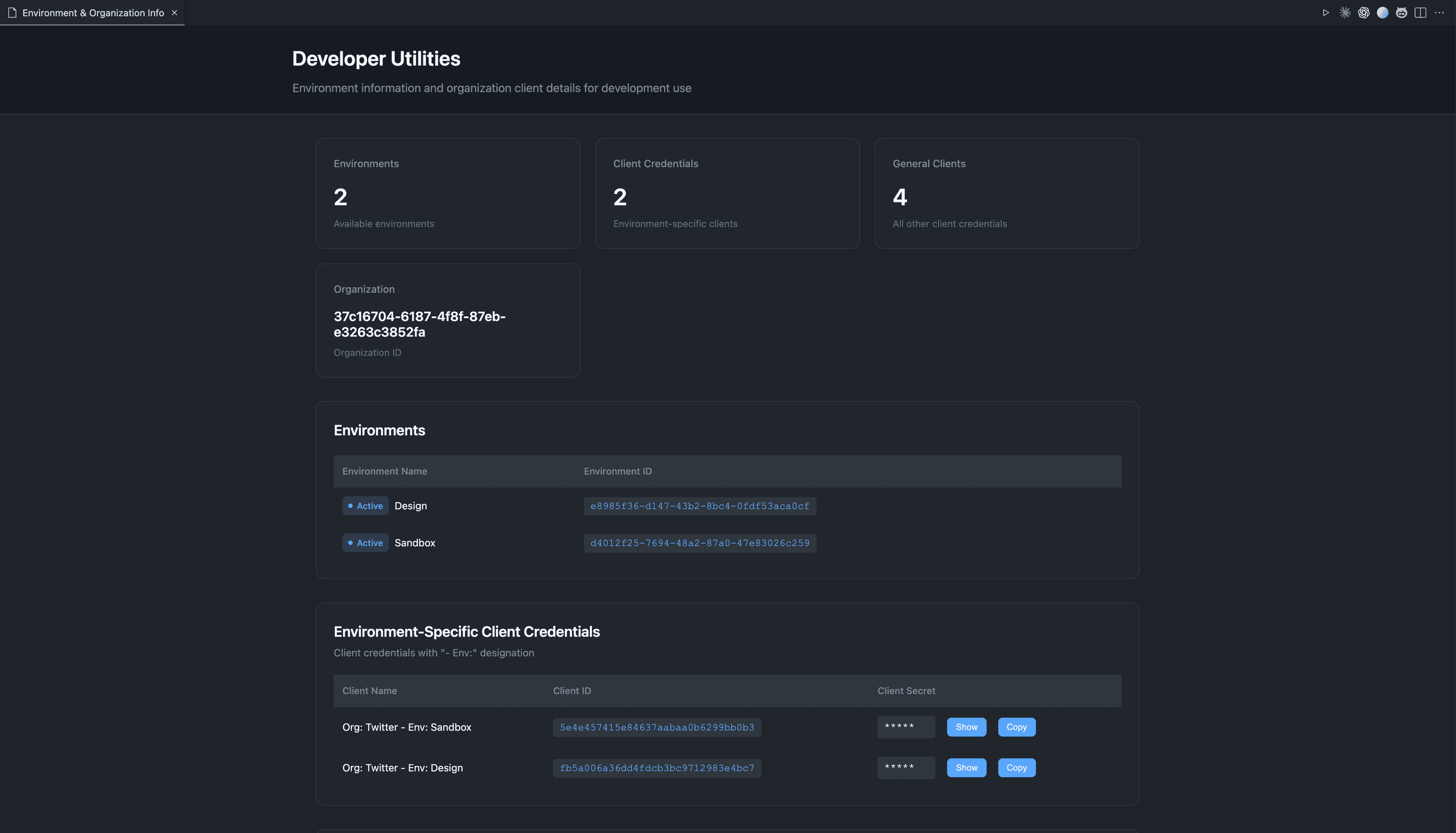Image resolution: width=1456 pixels, height=833 pixels.
Task: Select the Design environment ID value
Action: (700, 506)
